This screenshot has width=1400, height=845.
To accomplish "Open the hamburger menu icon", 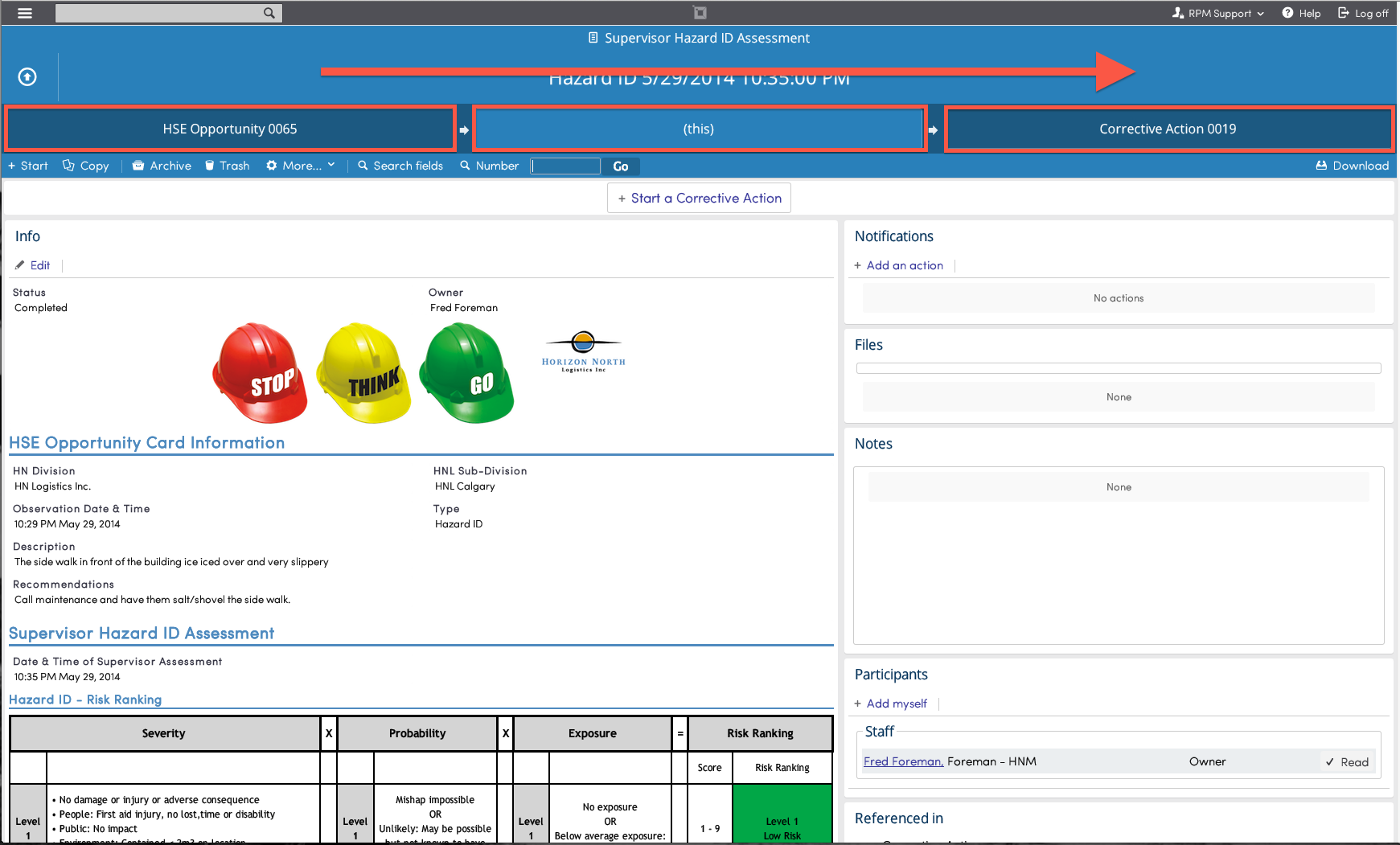I will 25,13.
